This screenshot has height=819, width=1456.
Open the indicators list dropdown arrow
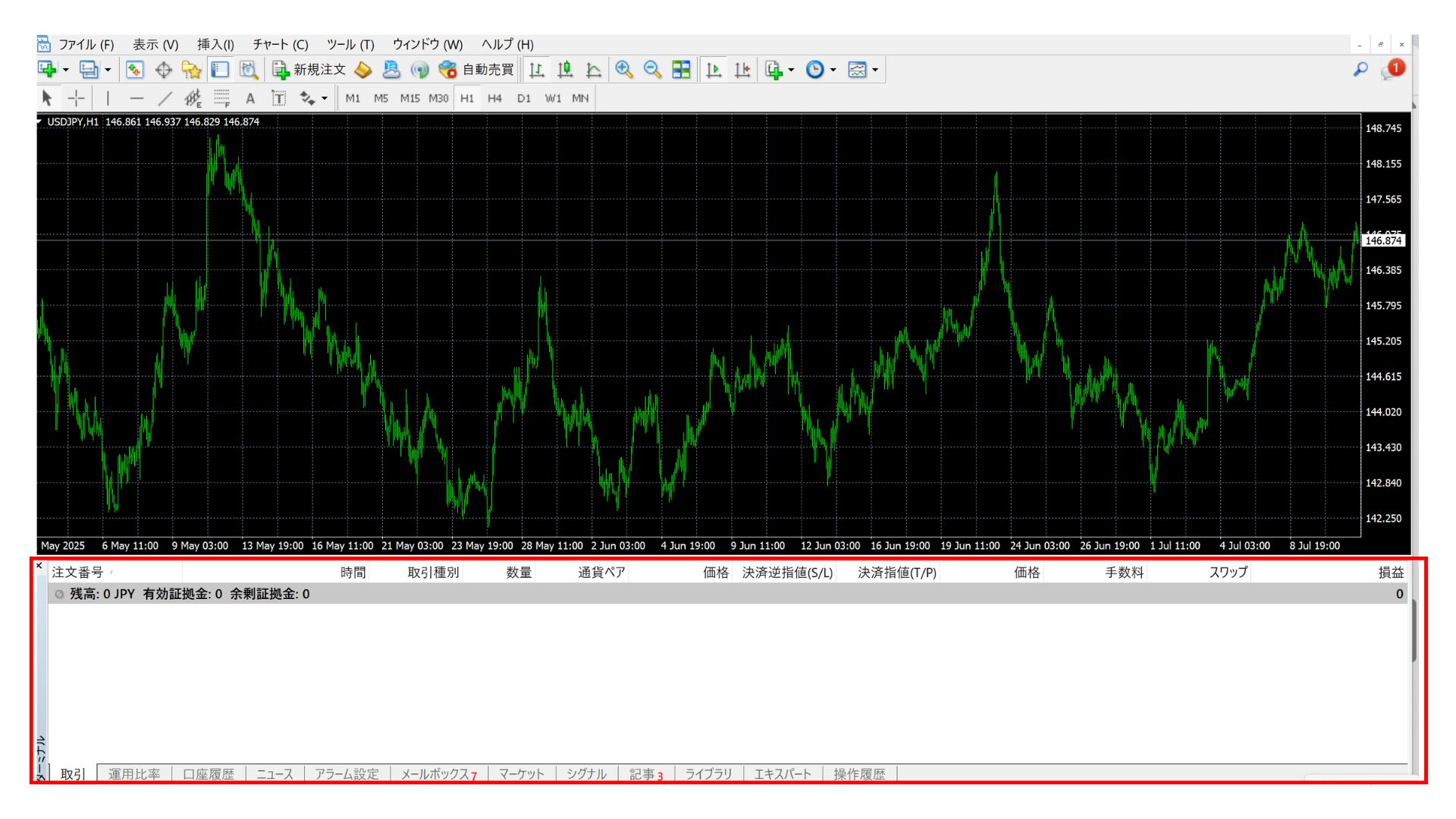791,70
